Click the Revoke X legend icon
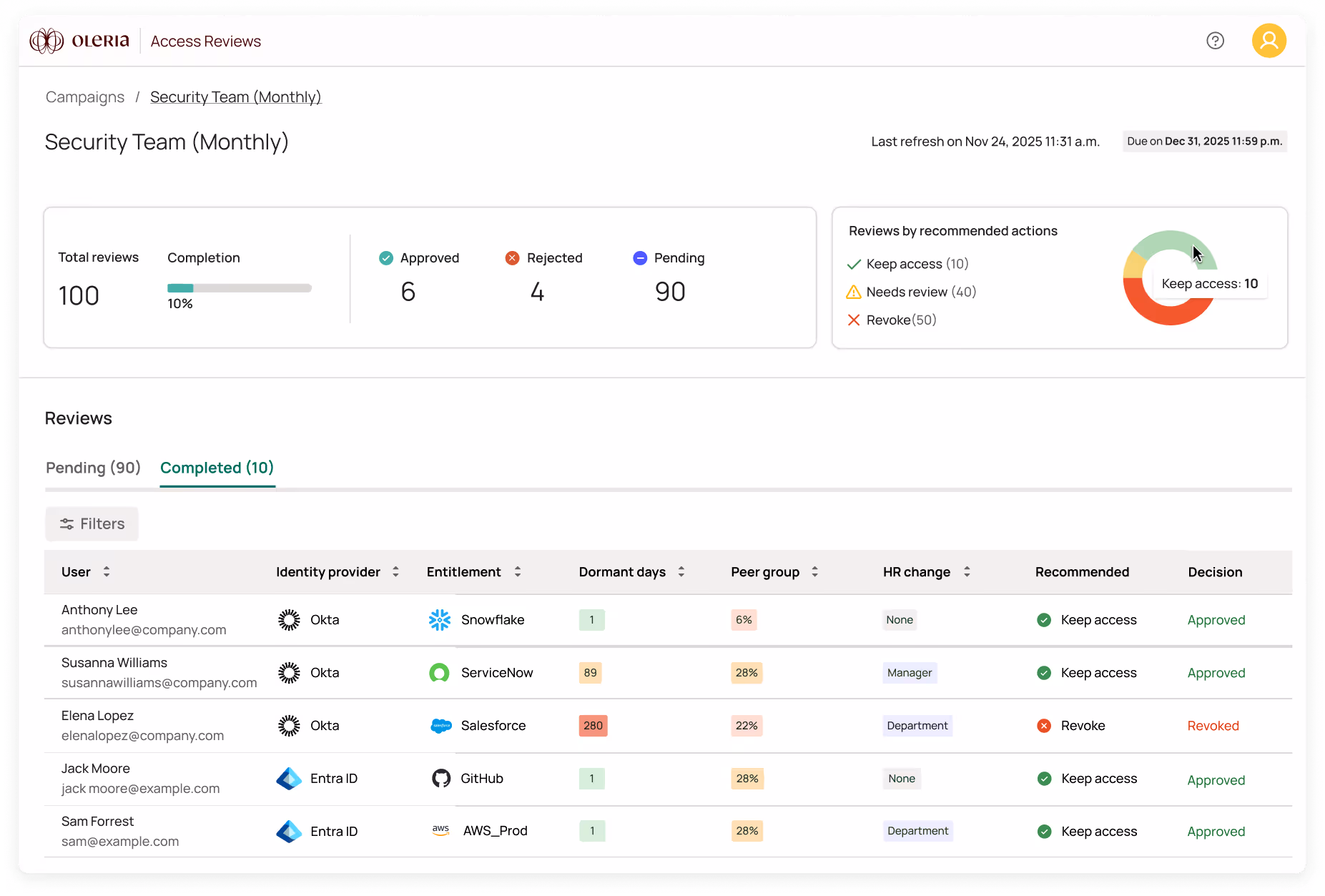1325x896 pixels. pyautogui.click(x=854, y=320)
